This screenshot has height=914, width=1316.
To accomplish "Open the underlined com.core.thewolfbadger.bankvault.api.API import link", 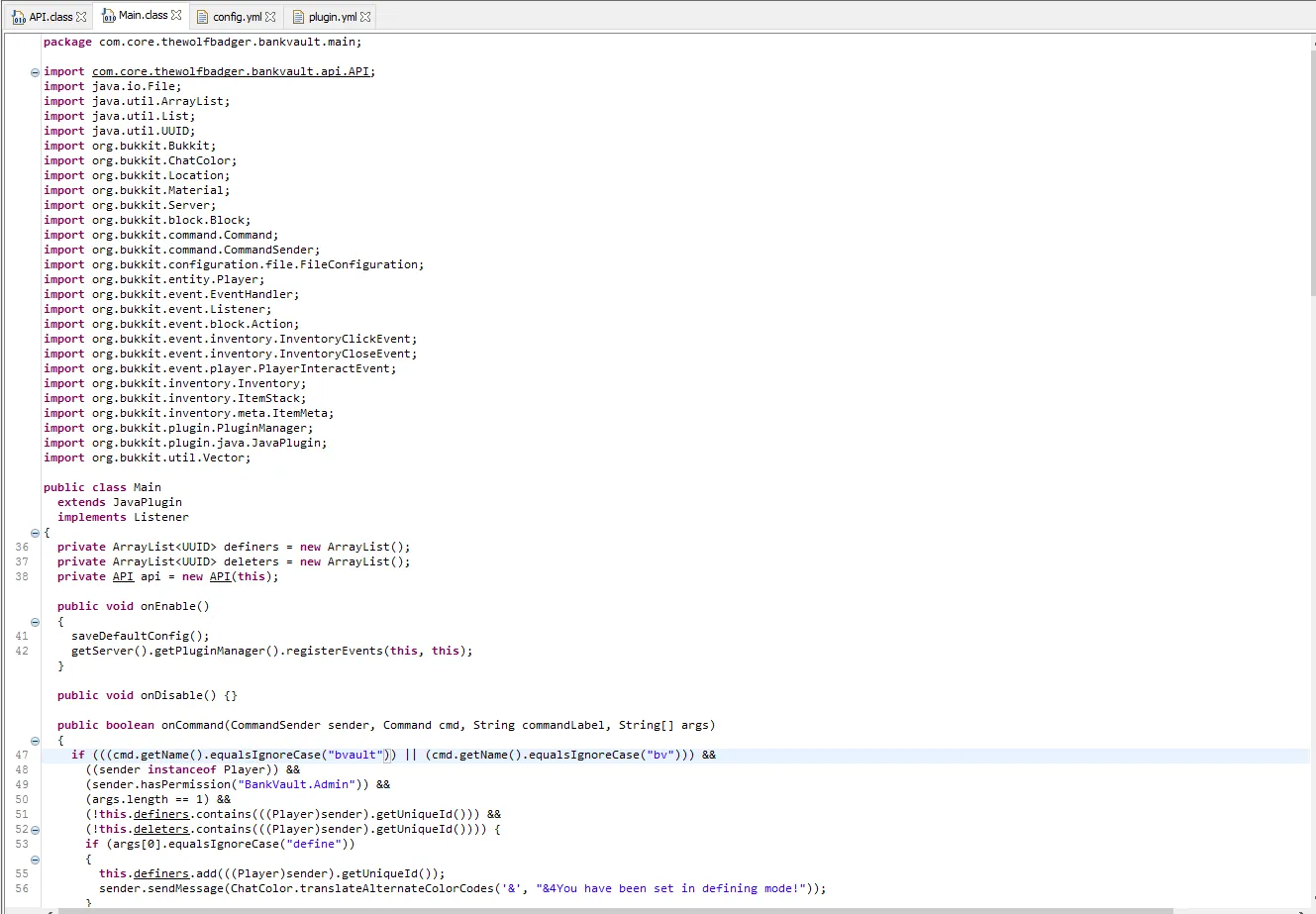I will pyautogui.click(x=231, y=71).
